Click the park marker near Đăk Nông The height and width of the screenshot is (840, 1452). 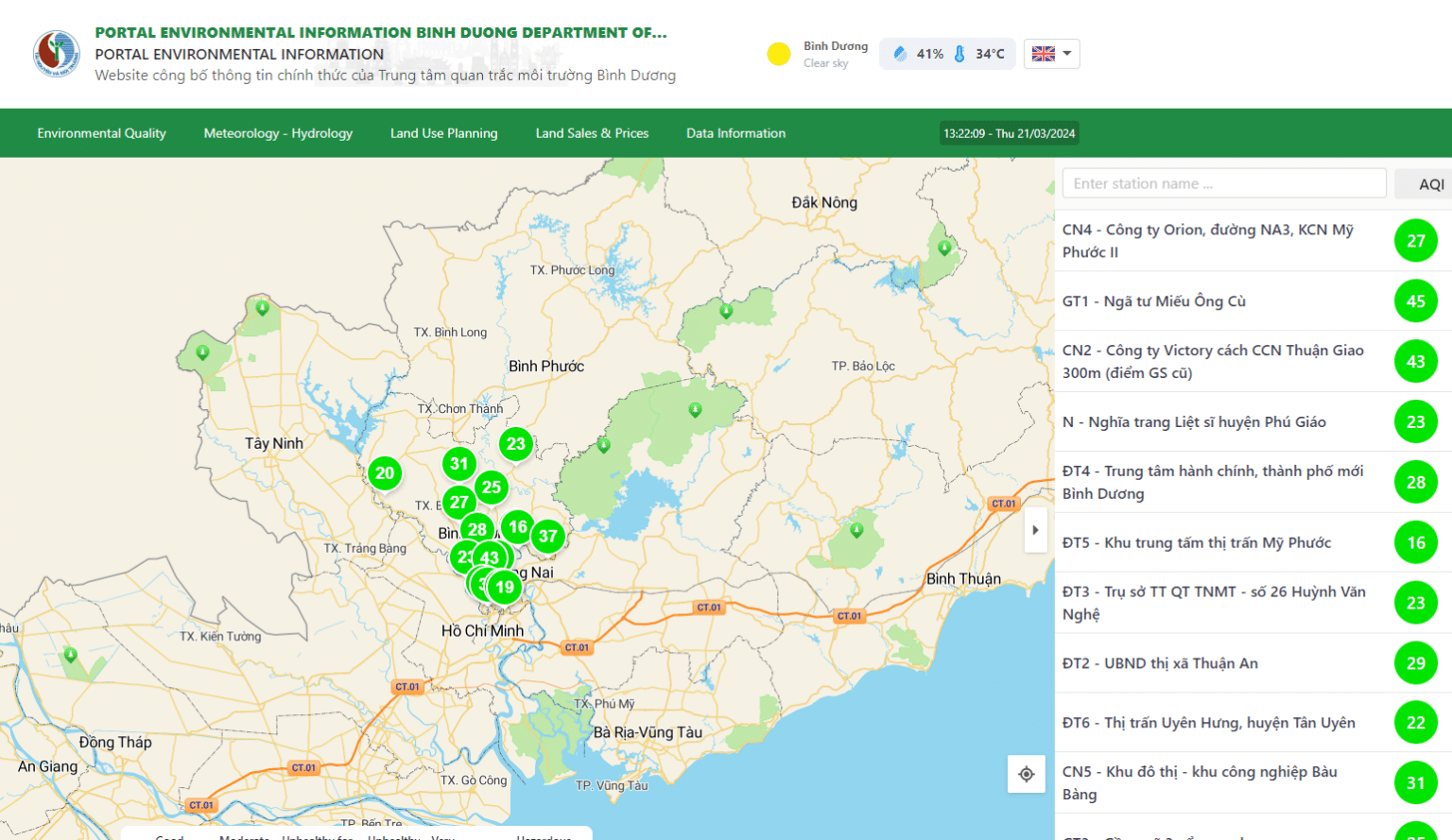point(942,246)
